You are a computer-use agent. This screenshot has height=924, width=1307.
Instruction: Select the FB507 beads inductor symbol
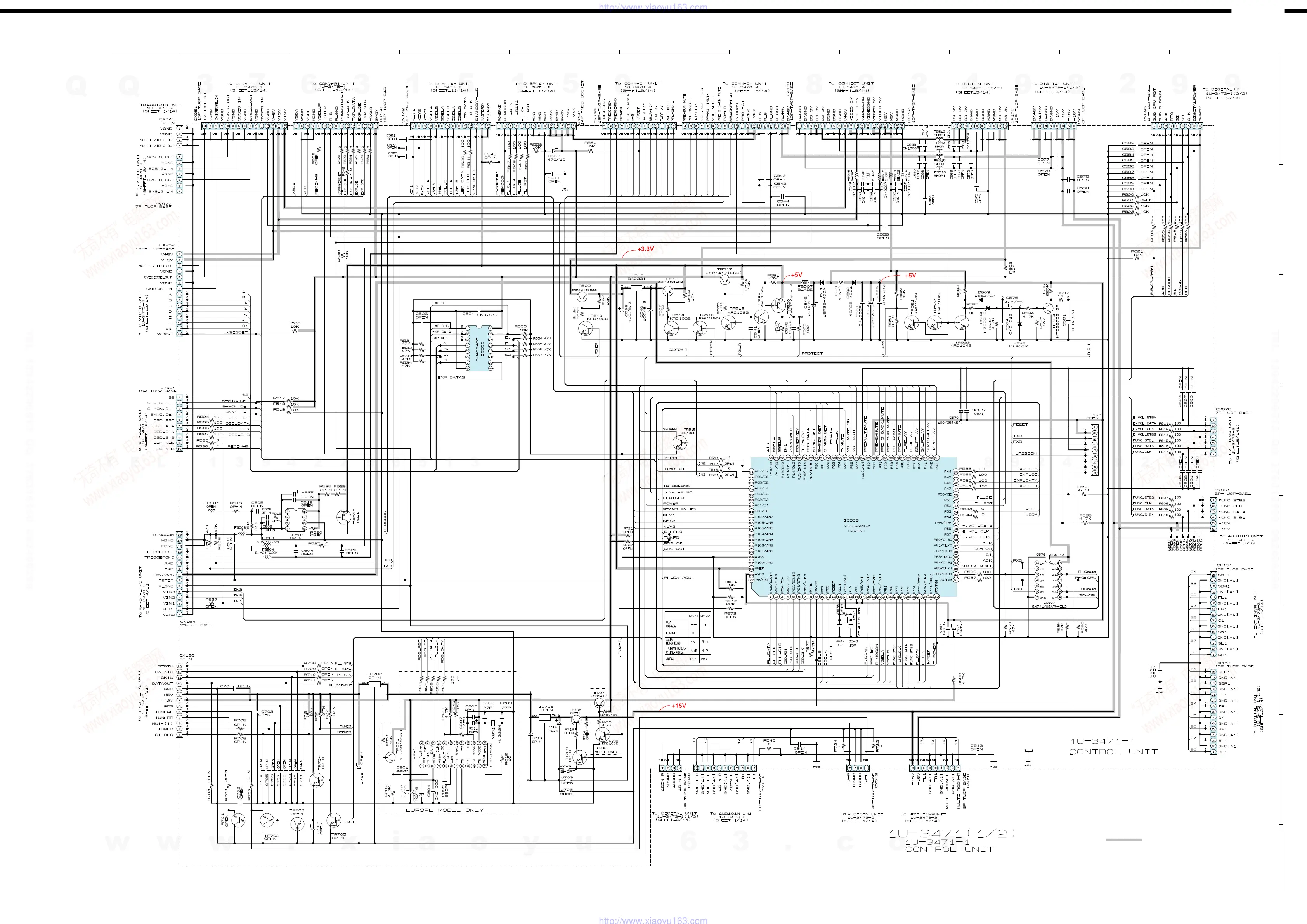[x=805, y=283]
